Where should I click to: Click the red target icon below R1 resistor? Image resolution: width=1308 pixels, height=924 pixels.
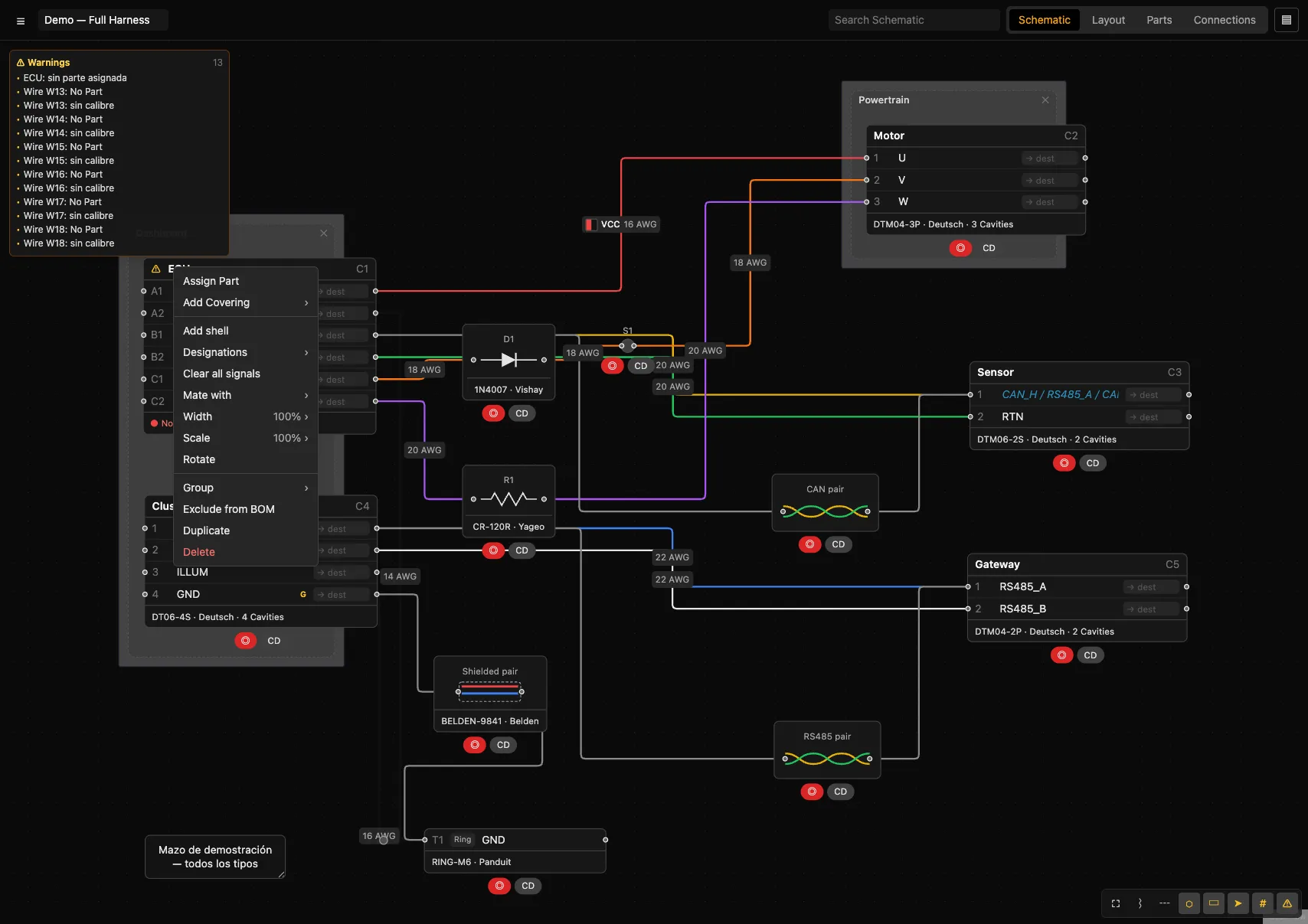tap(493, 550)
